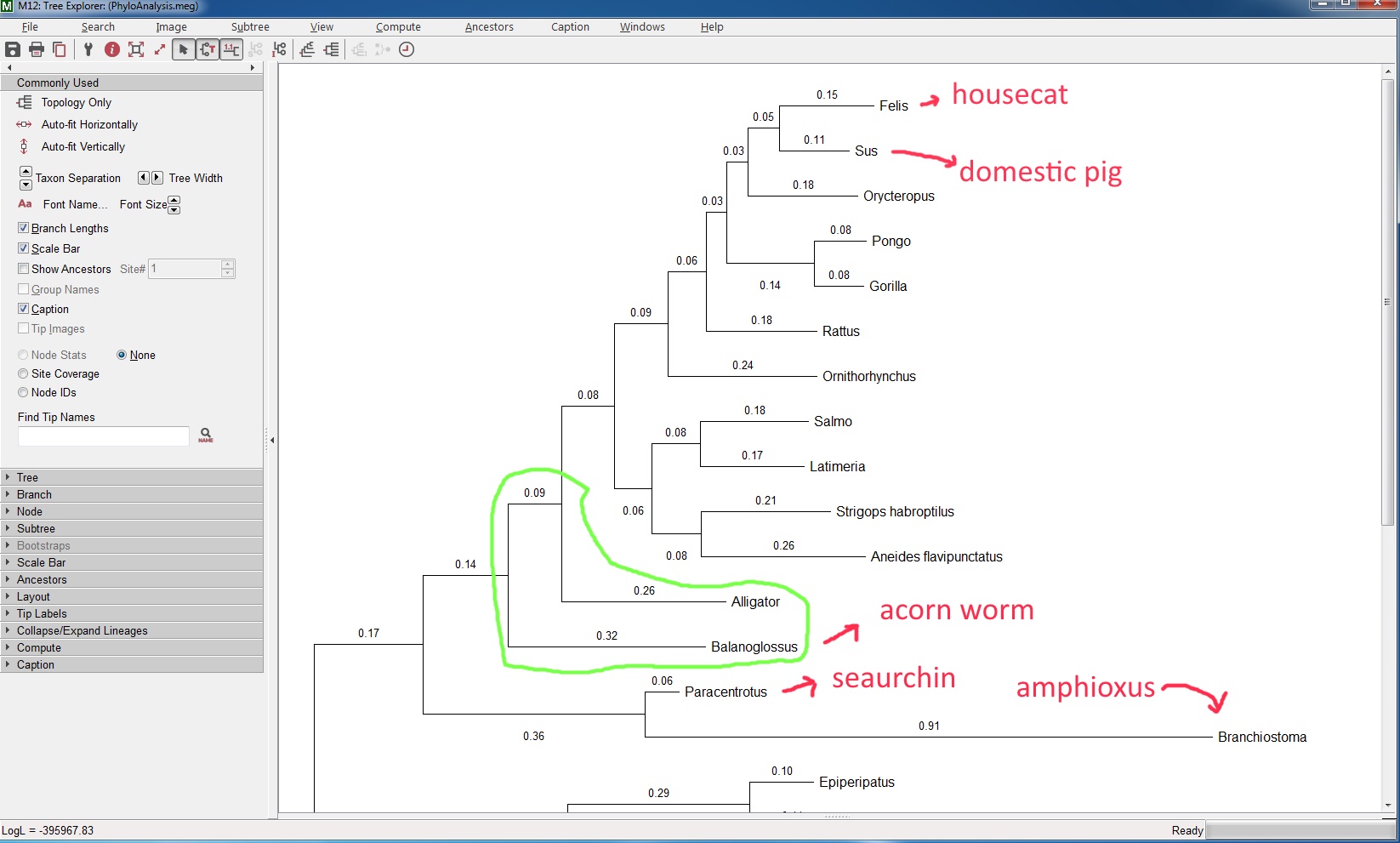The image size is (1400, 843).
Task: Expand the Compute section in sidebar
Action: 131,647
